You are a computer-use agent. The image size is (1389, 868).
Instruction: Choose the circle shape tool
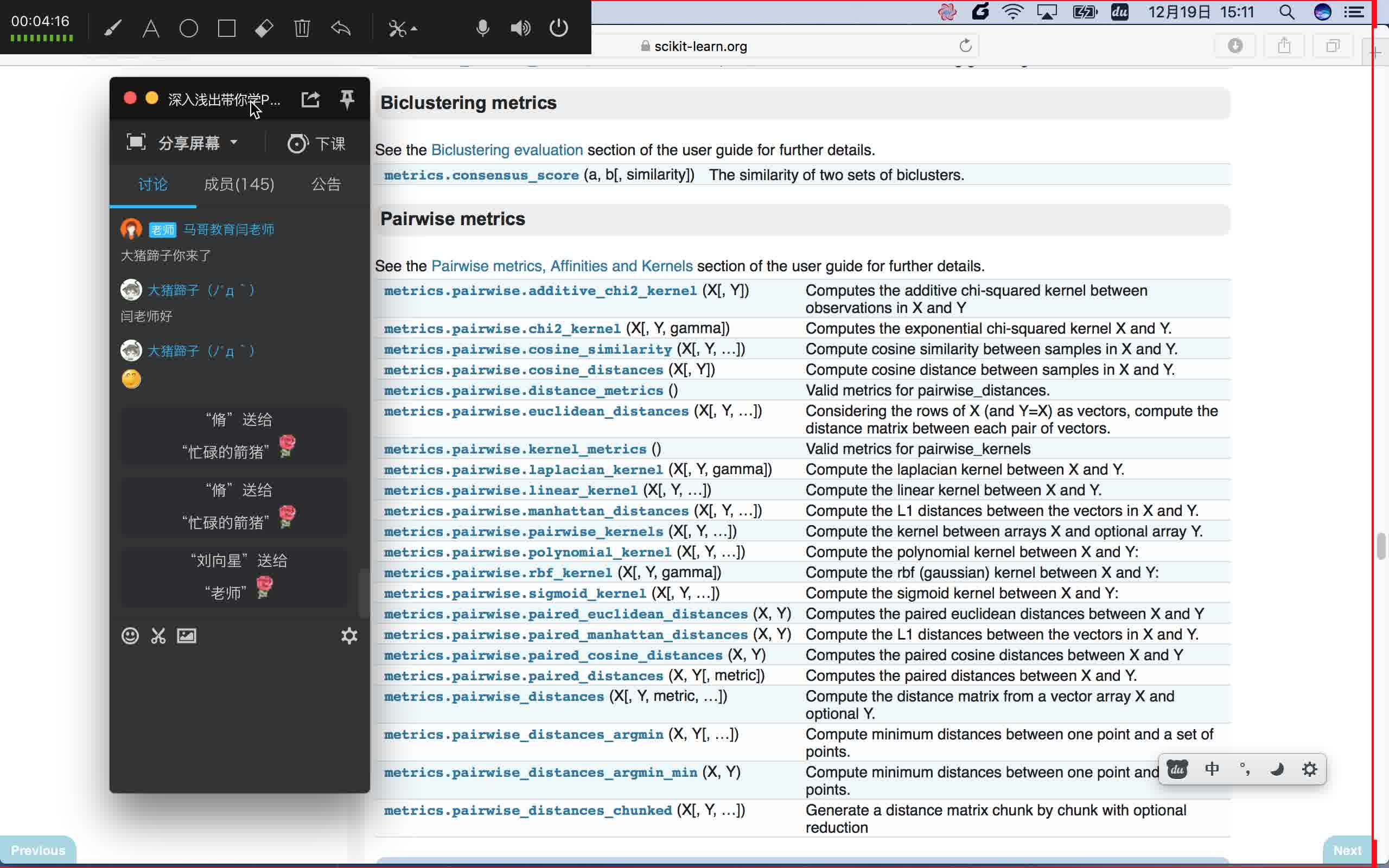coord(188,28)
